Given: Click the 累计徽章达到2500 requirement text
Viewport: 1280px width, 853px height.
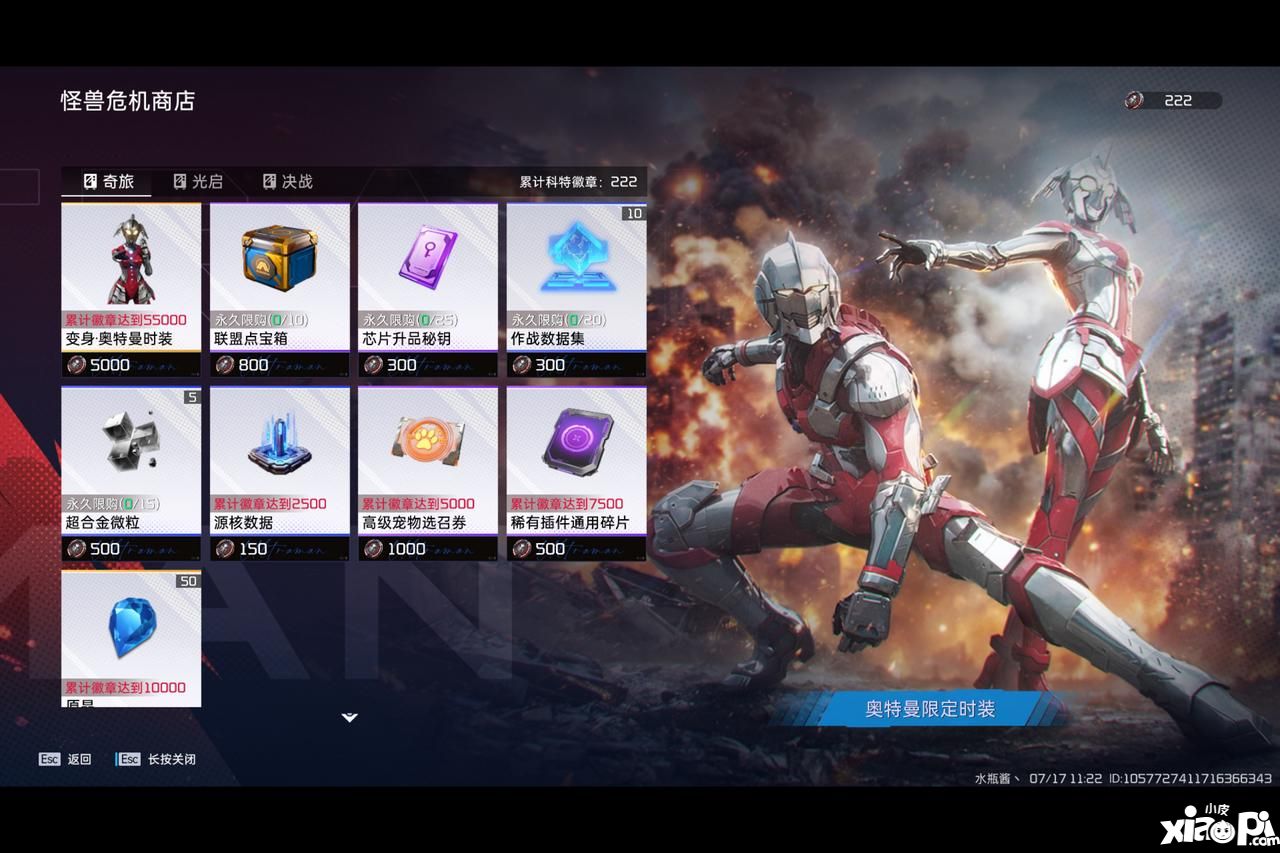Looking at the screenshot, I should 270,504.
